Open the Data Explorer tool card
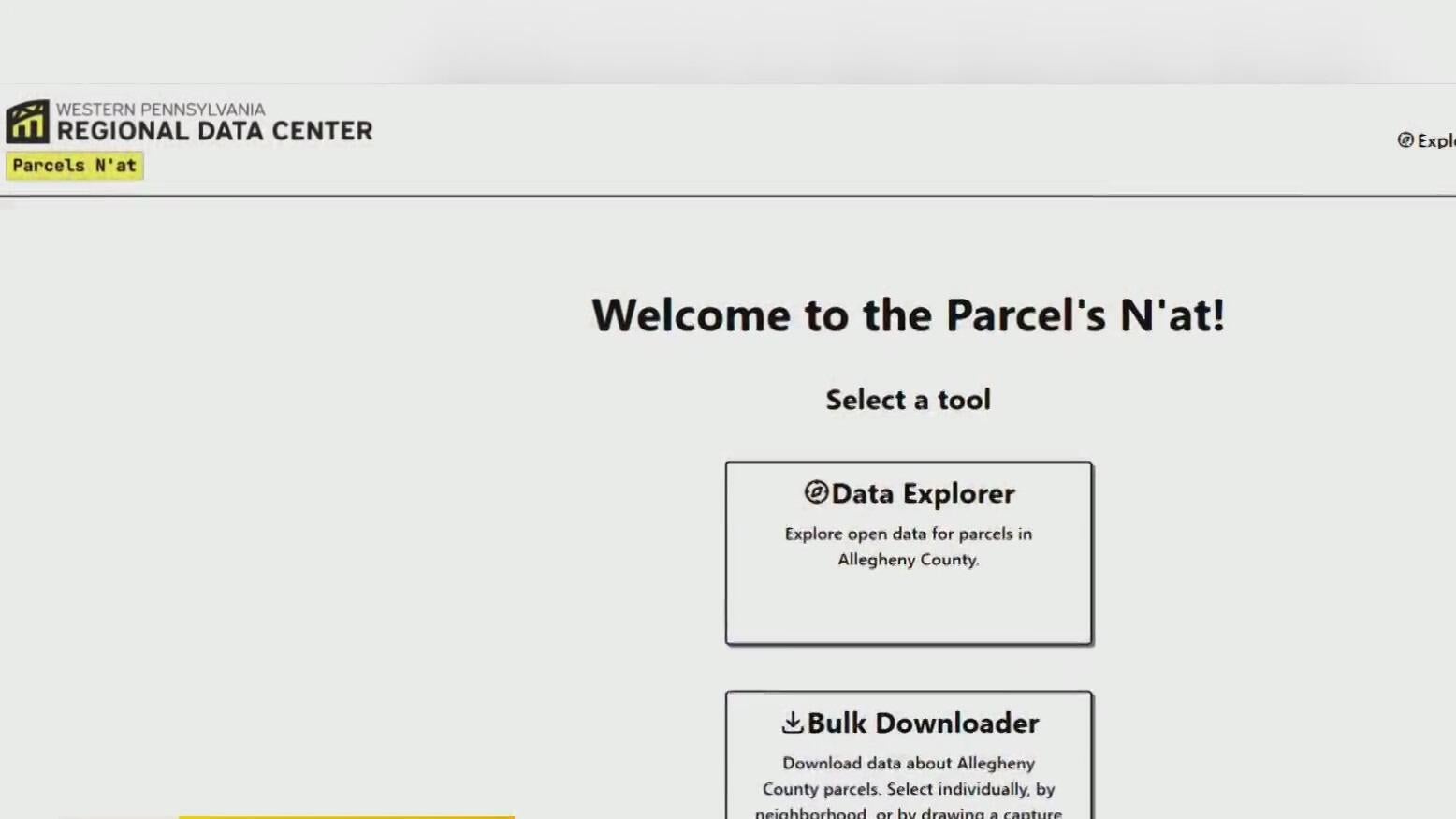This screenshot has width=1456, height=819. [909, 553]
